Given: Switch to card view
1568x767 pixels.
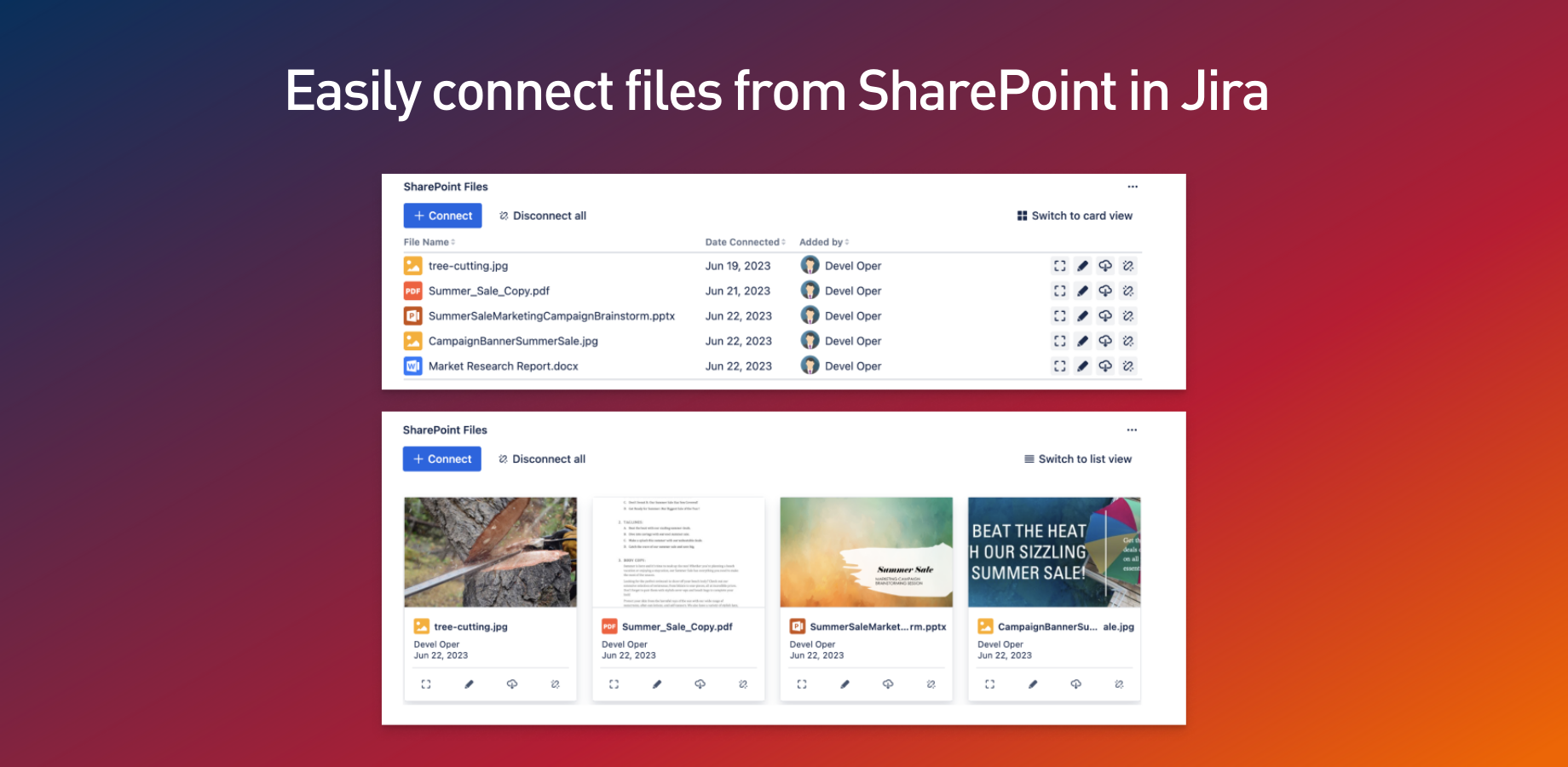Looking at the screenshot, I should [1075, 215].
